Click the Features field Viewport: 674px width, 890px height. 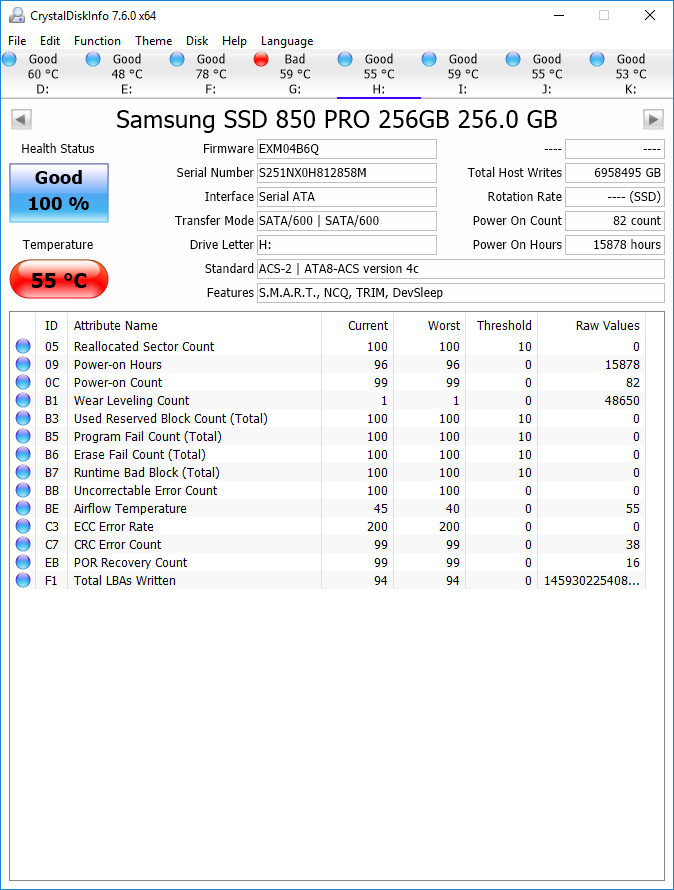pyautogui.click(x=461, y=292)
